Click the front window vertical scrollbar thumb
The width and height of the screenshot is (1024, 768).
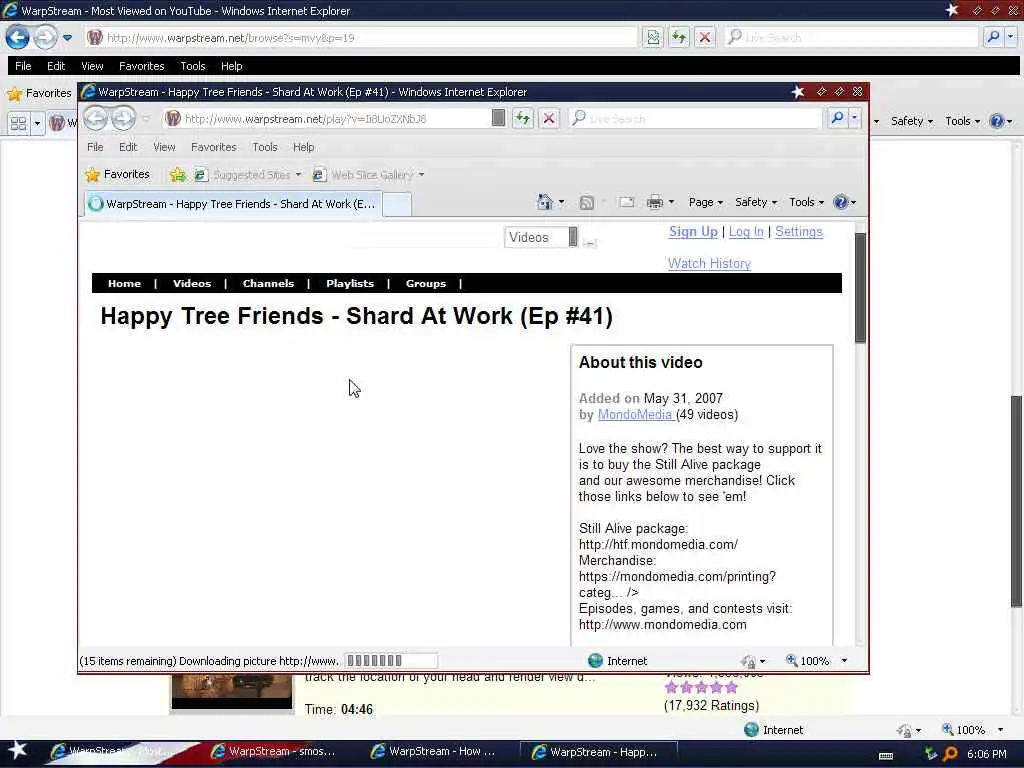click(860, 287)
